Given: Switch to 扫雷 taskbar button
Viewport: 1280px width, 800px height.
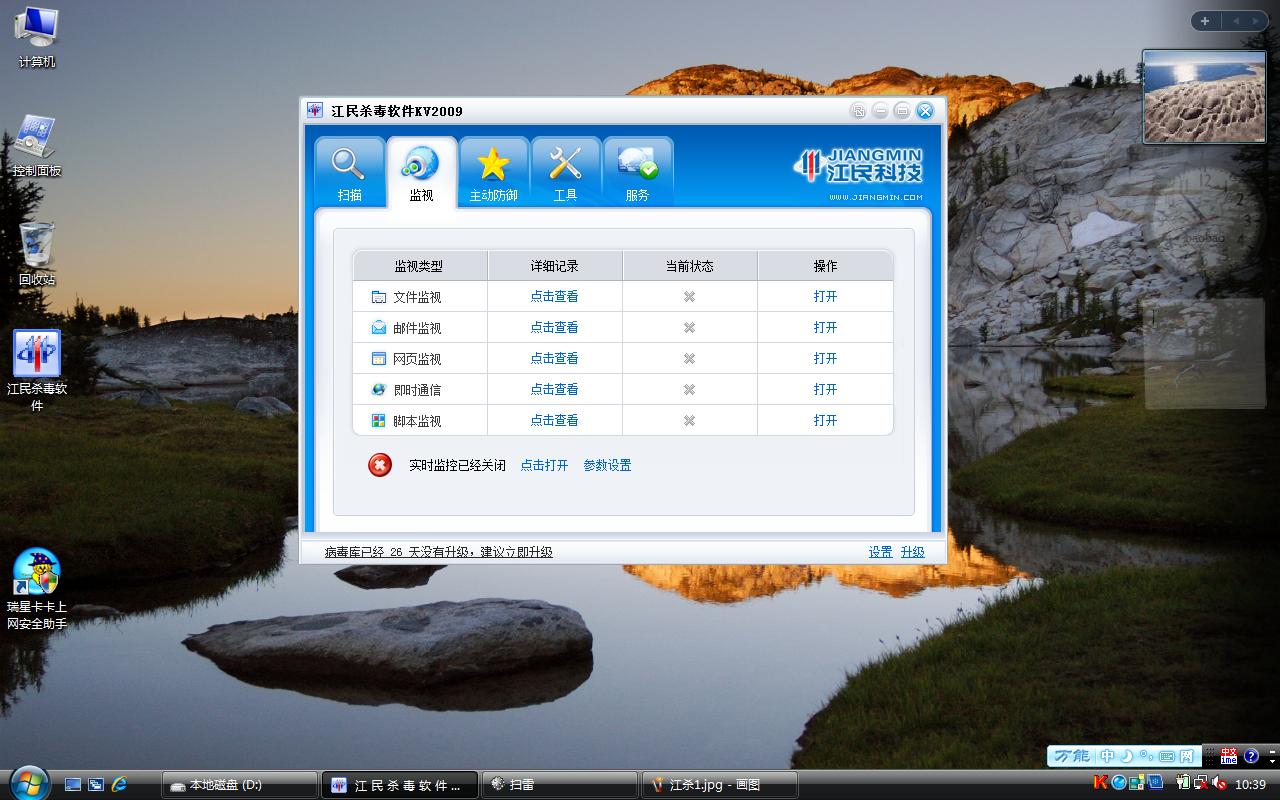Looking at the screenshot, I should tap(560, 785).
